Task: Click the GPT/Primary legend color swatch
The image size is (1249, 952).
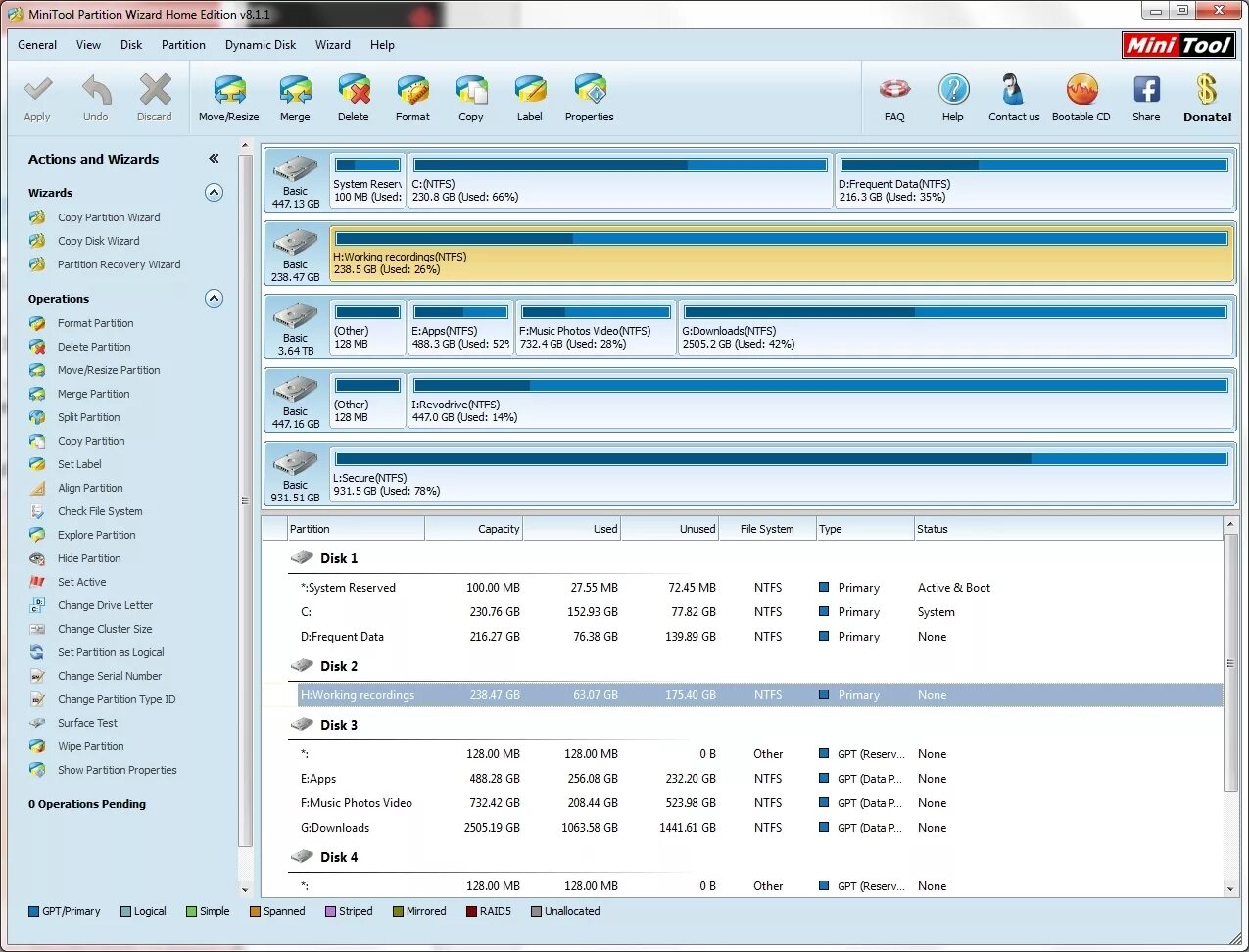Action: 33,911
